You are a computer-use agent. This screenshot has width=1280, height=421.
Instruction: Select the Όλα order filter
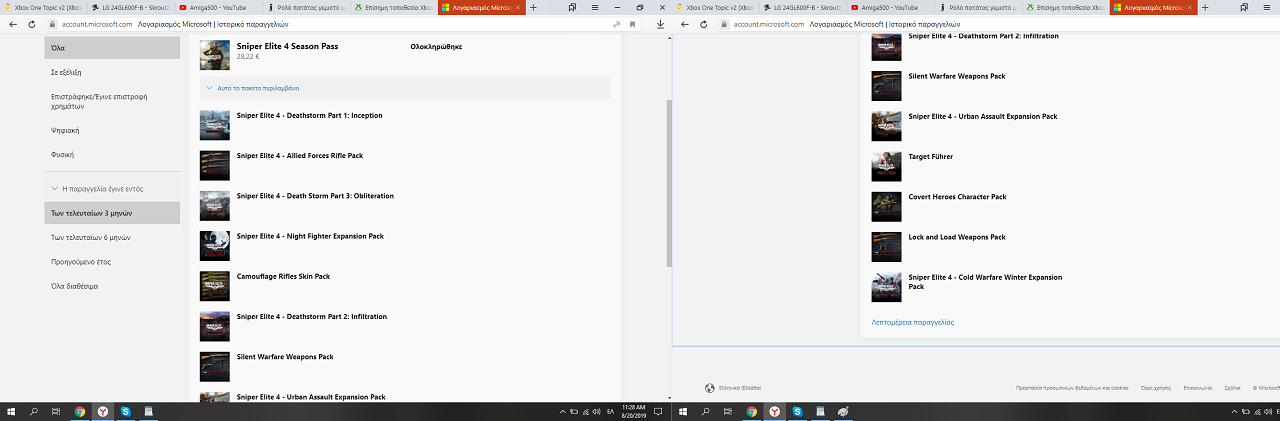click(112, 48)
